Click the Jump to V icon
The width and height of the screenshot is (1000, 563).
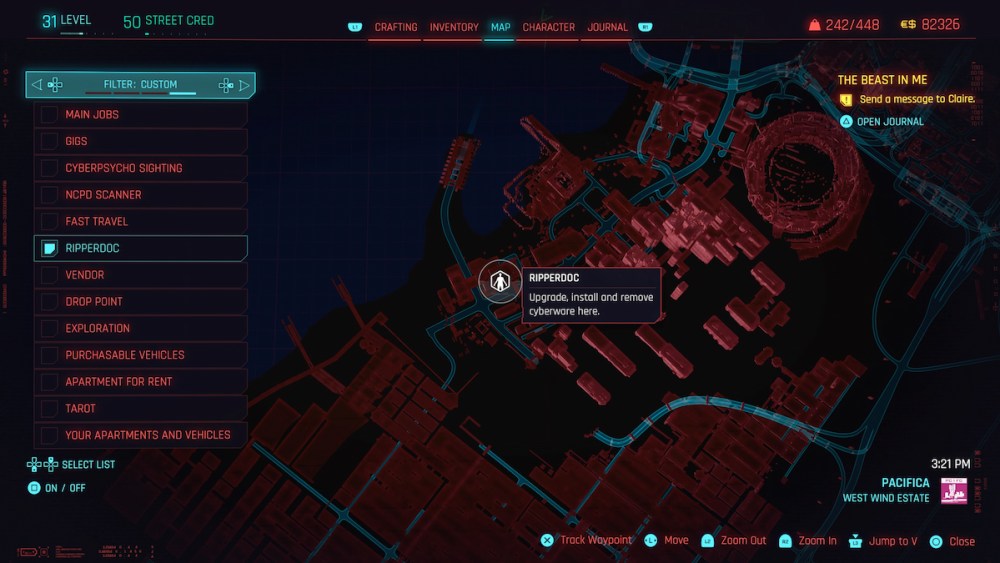click(855, 541)
